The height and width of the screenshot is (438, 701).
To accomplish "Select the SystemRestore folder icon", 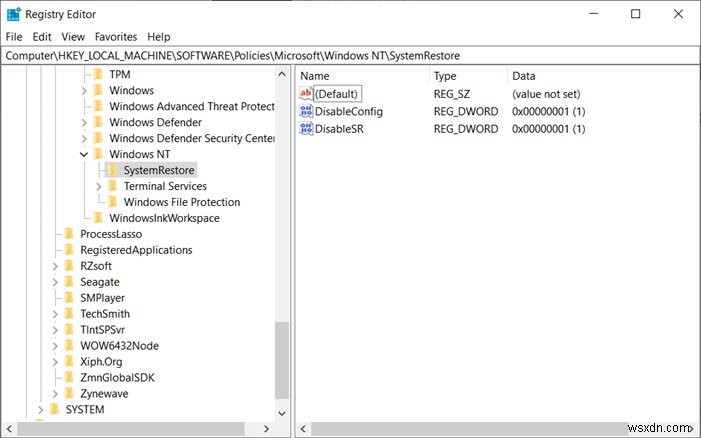I will coord(113,170).
